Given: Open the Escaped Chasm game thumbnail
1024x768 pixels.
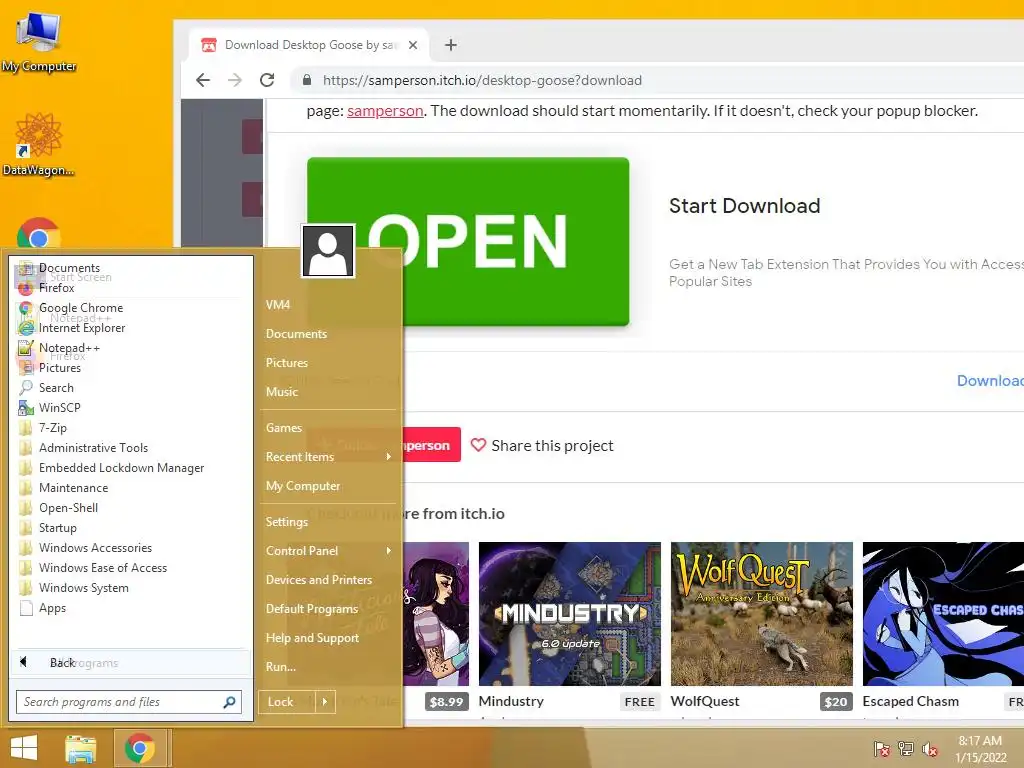Looking at the screenshot, I should 943,614.
